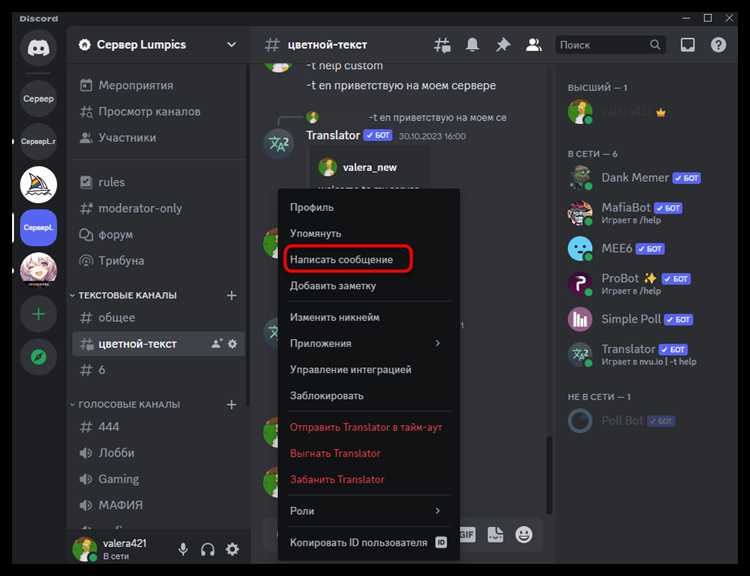Create channel in ГОЛОСОВЫЕ КАНАЛЫ plus

pos(232,405)
